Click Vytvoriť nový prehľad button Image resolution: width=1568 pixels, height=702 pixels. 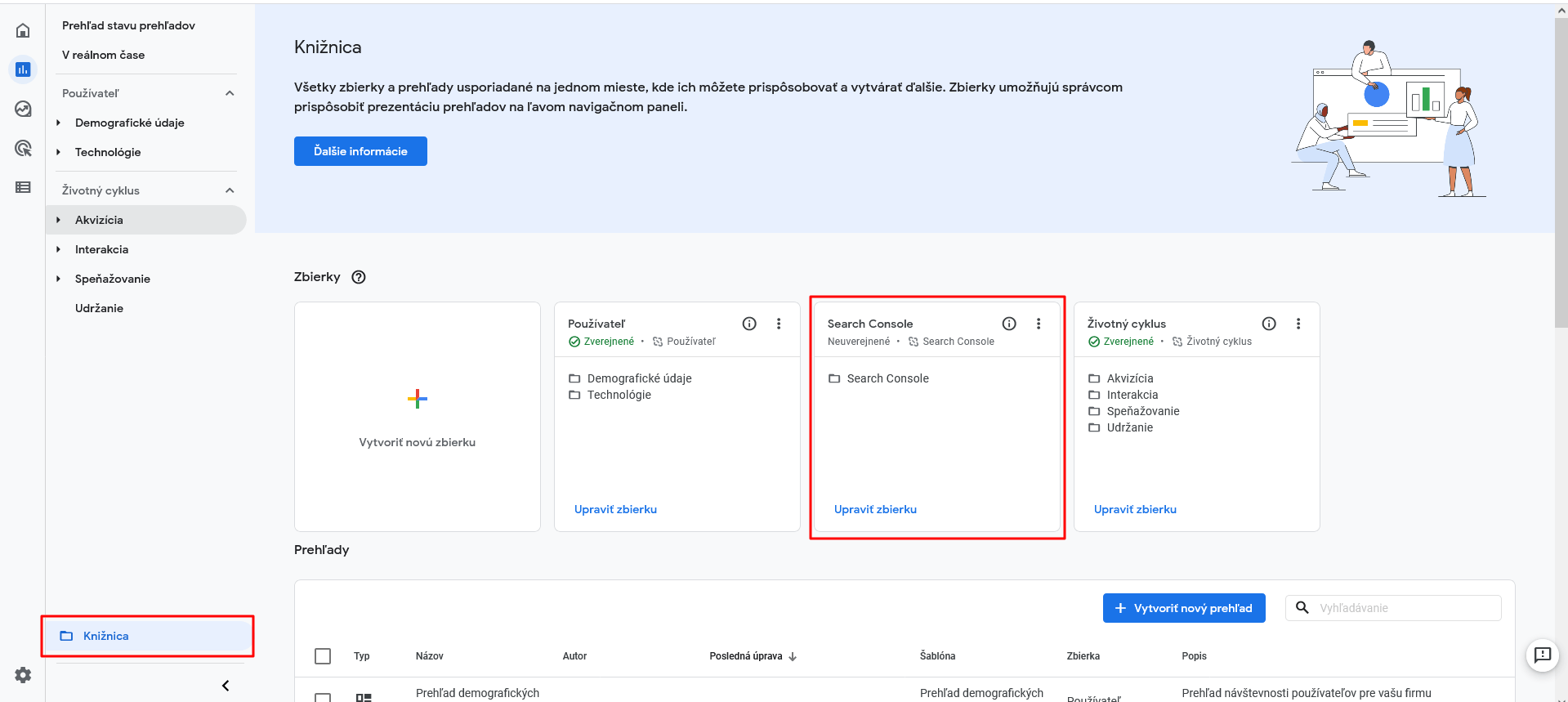point(1184,608)
